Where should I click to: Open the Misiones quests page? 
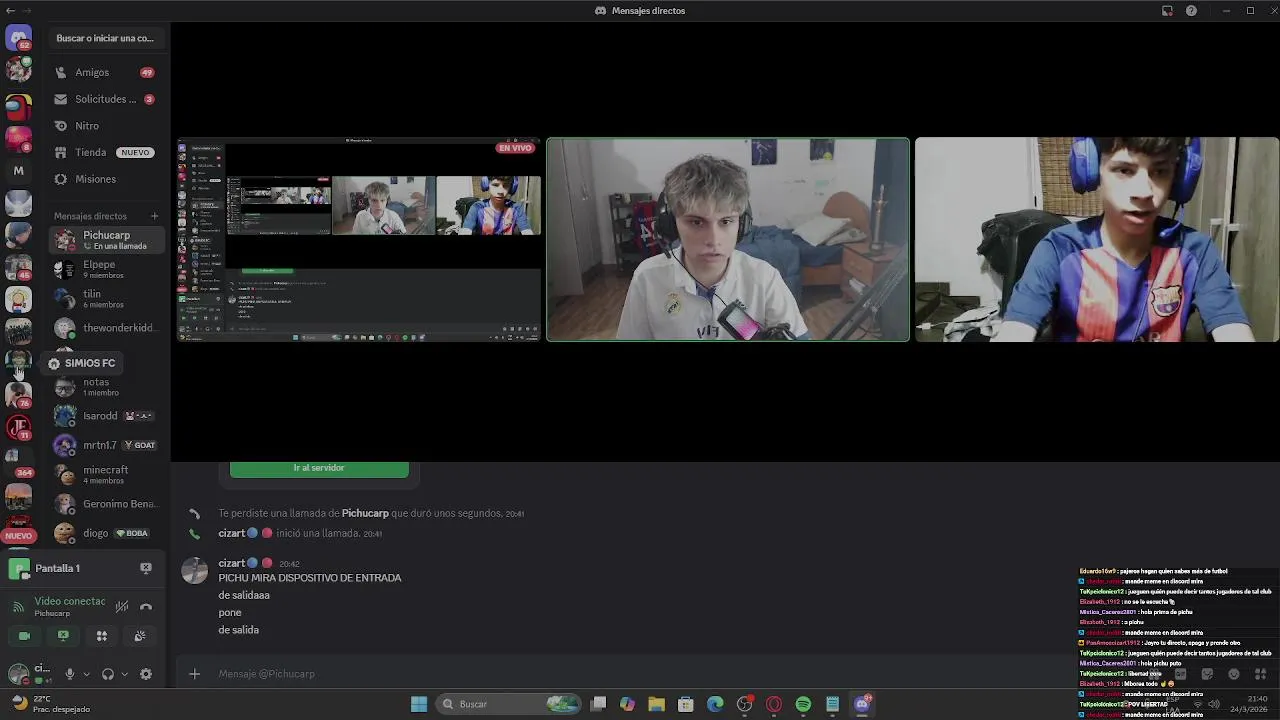[x=106, y=179]
